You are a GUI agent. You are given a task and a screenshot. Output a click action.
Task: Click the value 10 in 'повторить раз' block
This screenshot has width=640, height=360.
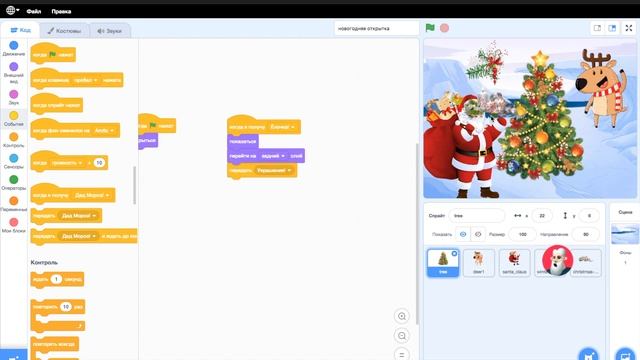click(x=66, y=307)
